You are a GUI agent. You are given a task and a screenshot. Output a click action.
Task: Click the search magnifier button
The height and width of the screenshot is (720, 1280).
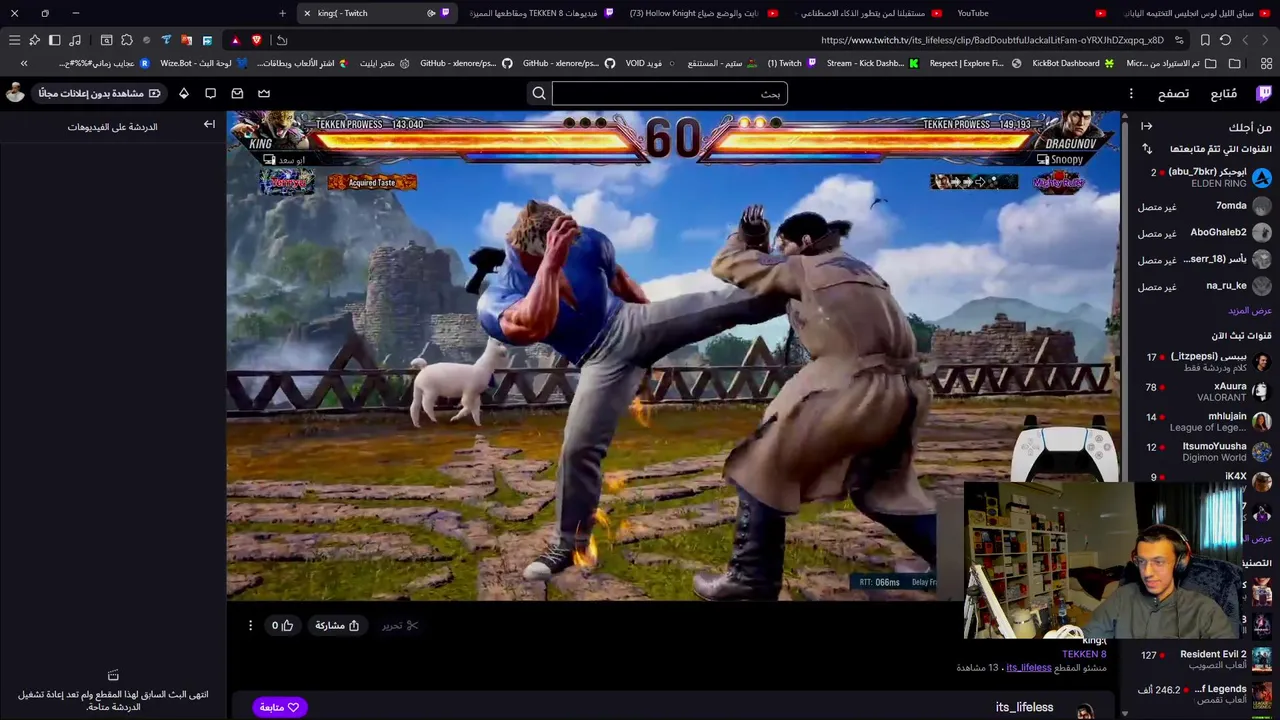tap(538, 94)
